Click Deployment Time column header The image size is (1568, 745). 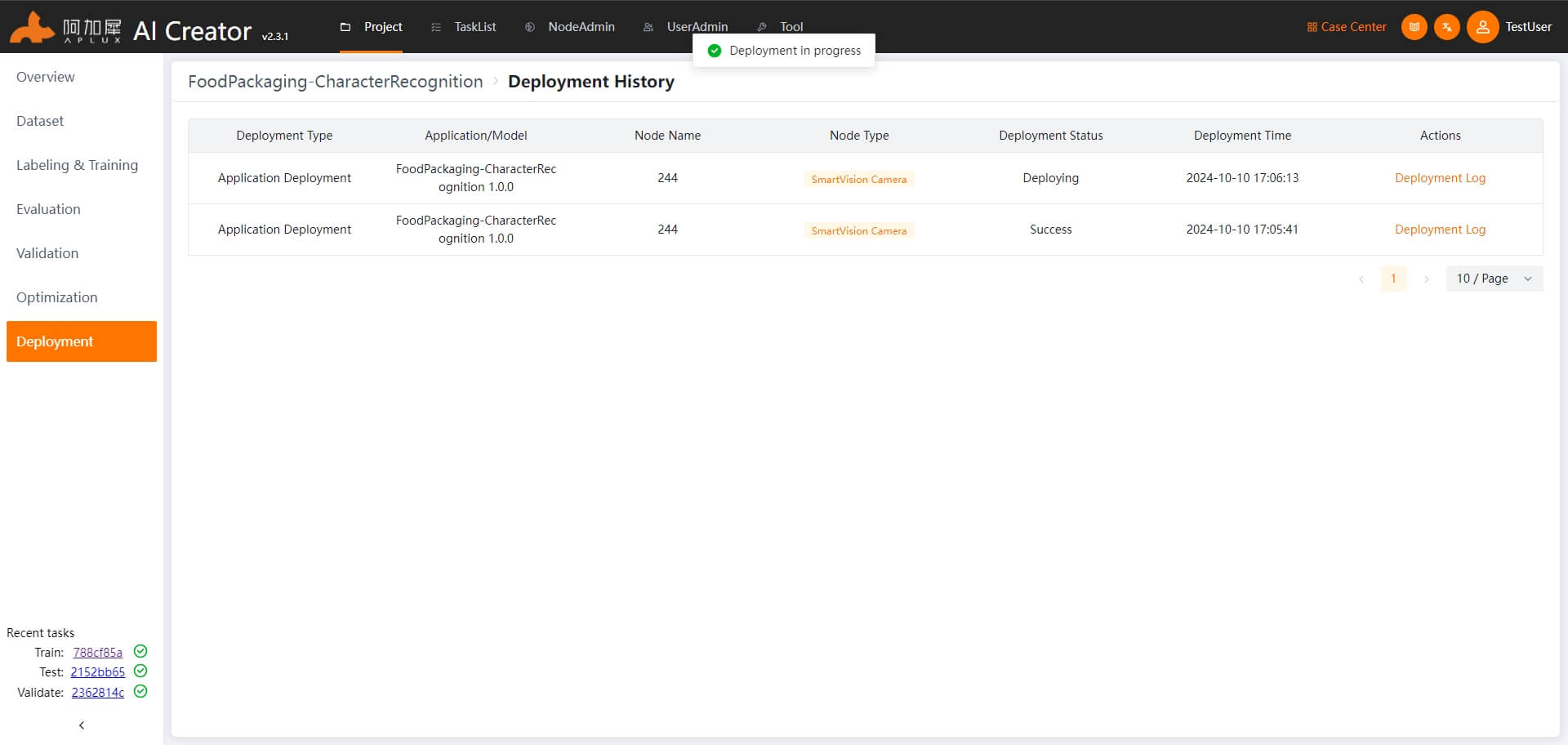click(1242, 136)
